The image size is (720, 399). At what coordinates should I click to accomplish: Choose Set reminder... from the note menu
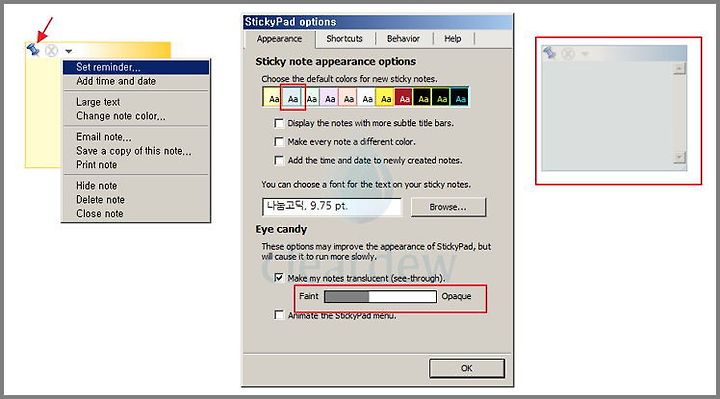pos(136,67)
